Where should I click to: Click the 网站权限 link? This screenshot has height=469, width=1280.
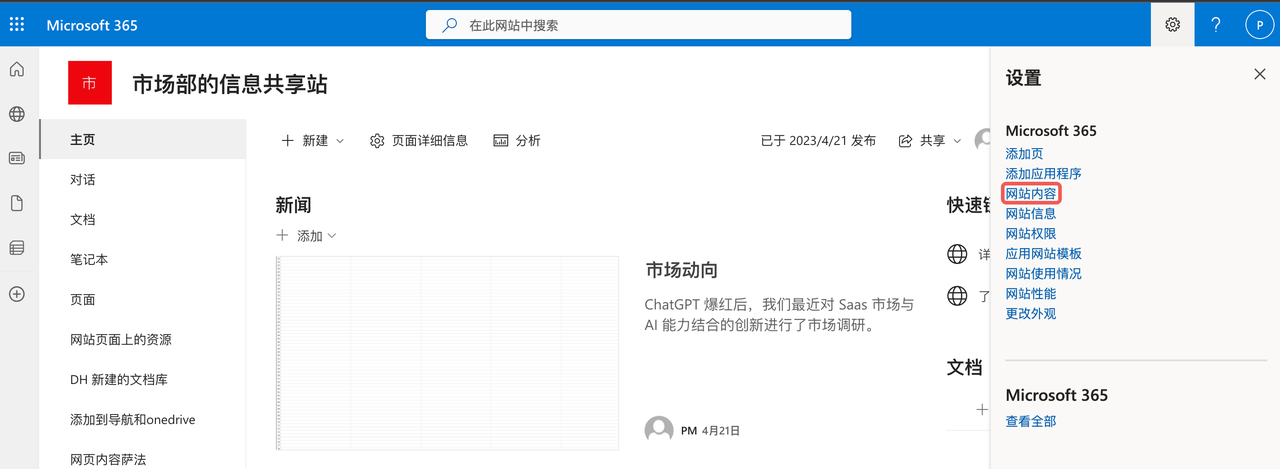click(x=1030, y=234)
